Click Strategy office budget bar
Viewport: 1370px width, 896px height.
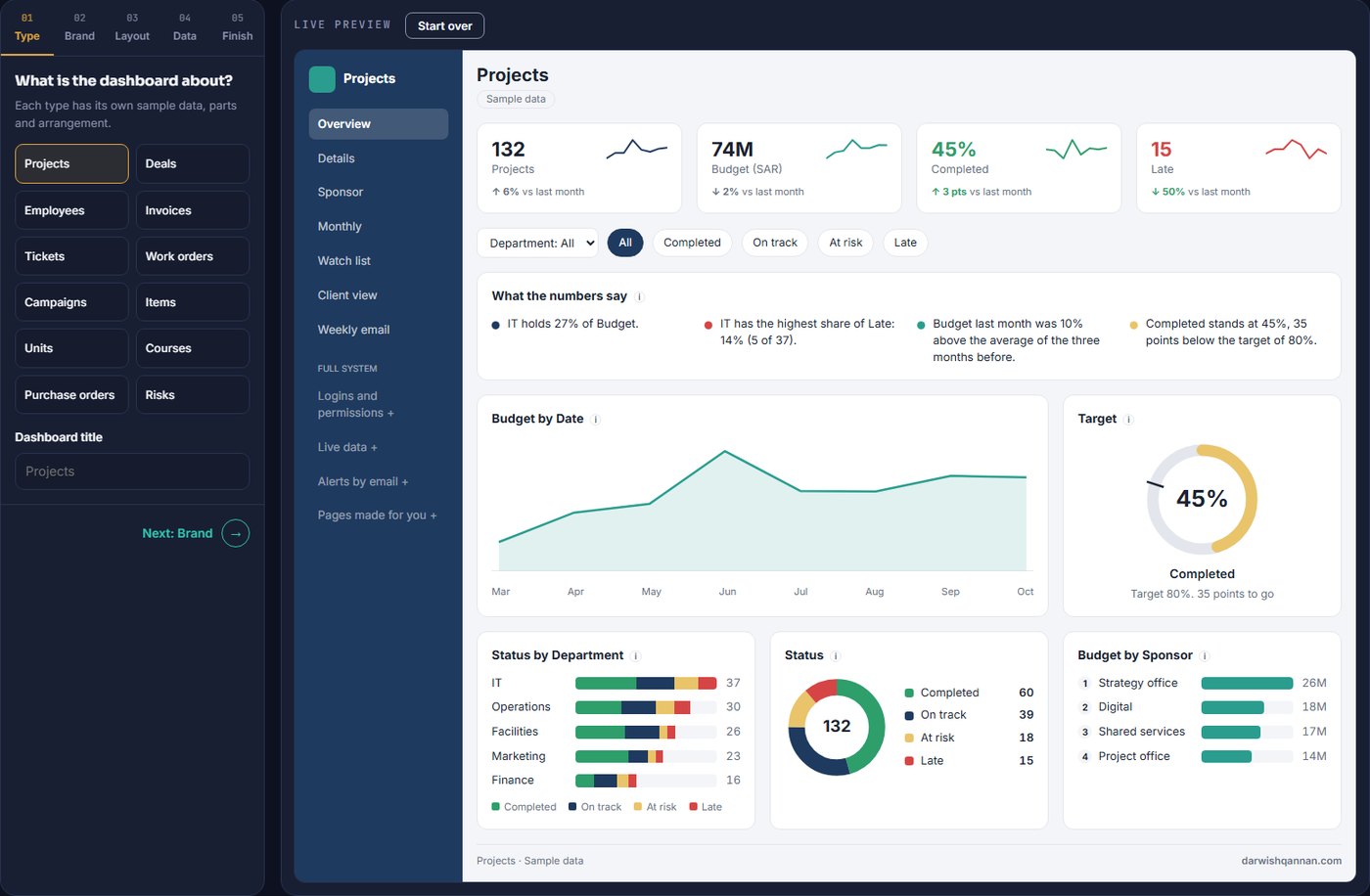pos(1247,683)
